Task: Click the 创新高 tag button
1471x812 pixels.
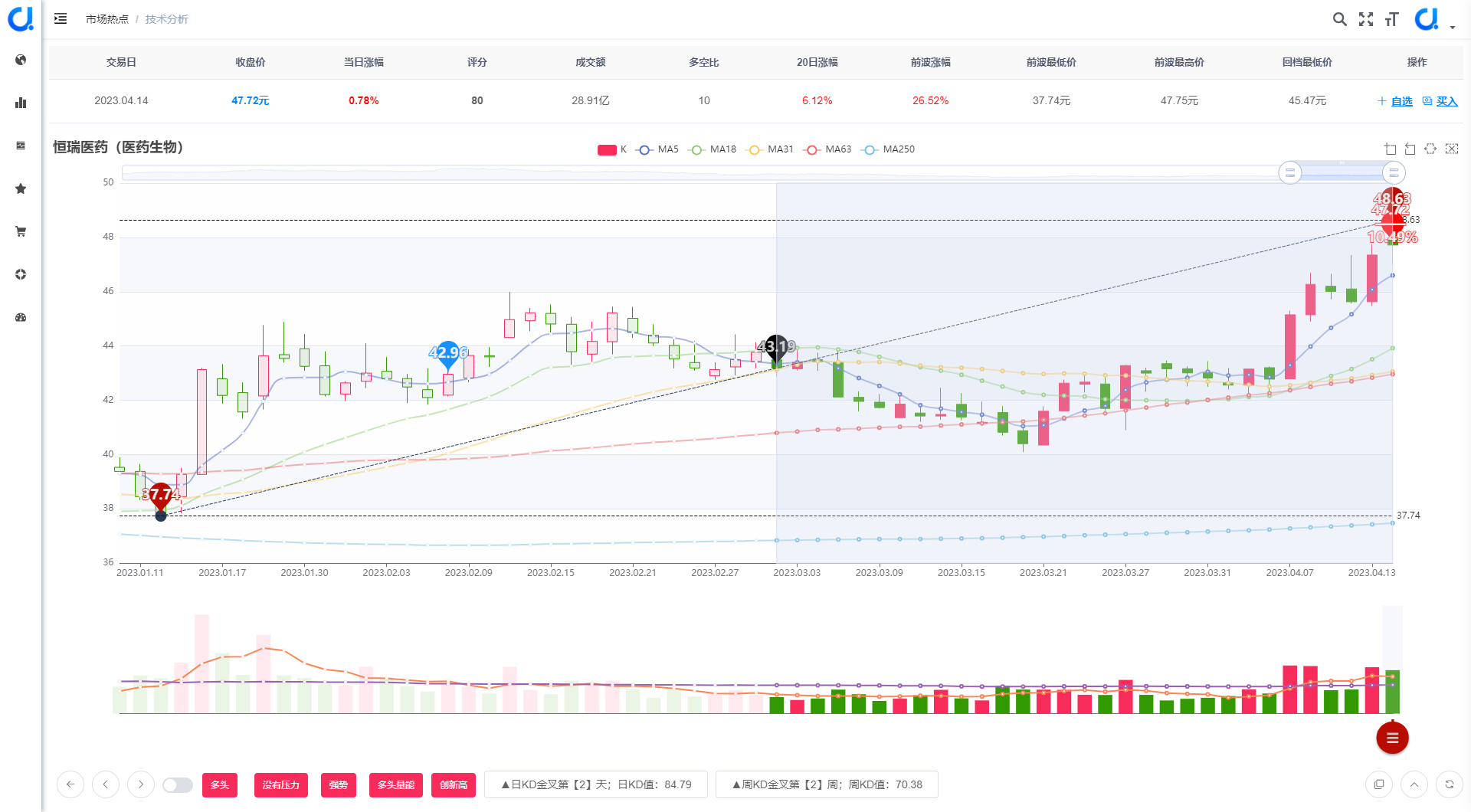Action: 454,785
